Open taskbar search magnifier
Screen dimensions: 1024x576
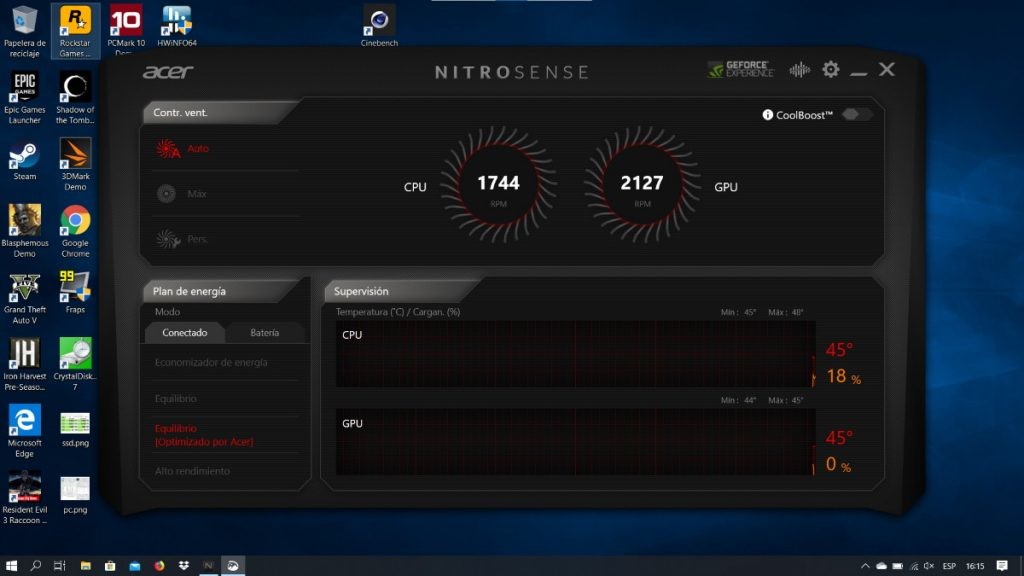pos(36,566)
